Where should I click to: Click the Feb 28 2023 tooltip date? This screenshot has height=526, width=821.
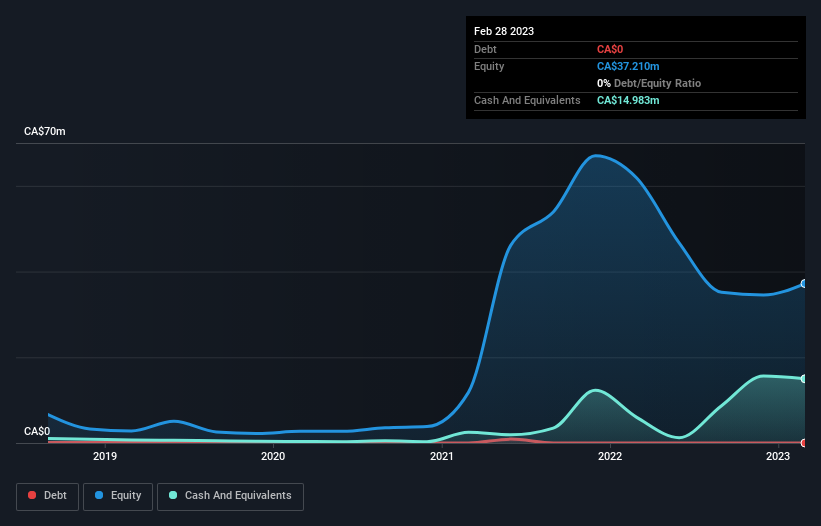pos(504,31)
